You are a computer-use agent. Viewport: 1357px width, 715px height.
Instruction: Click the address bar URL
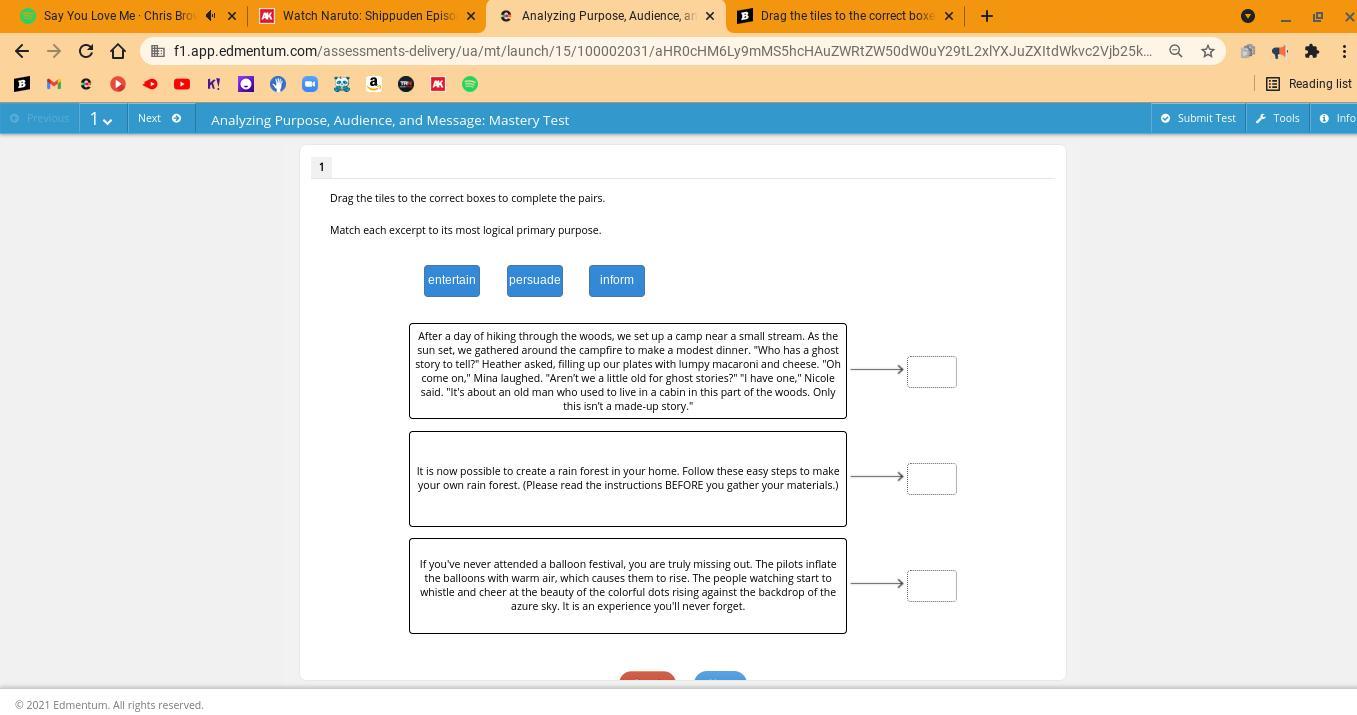662,51
